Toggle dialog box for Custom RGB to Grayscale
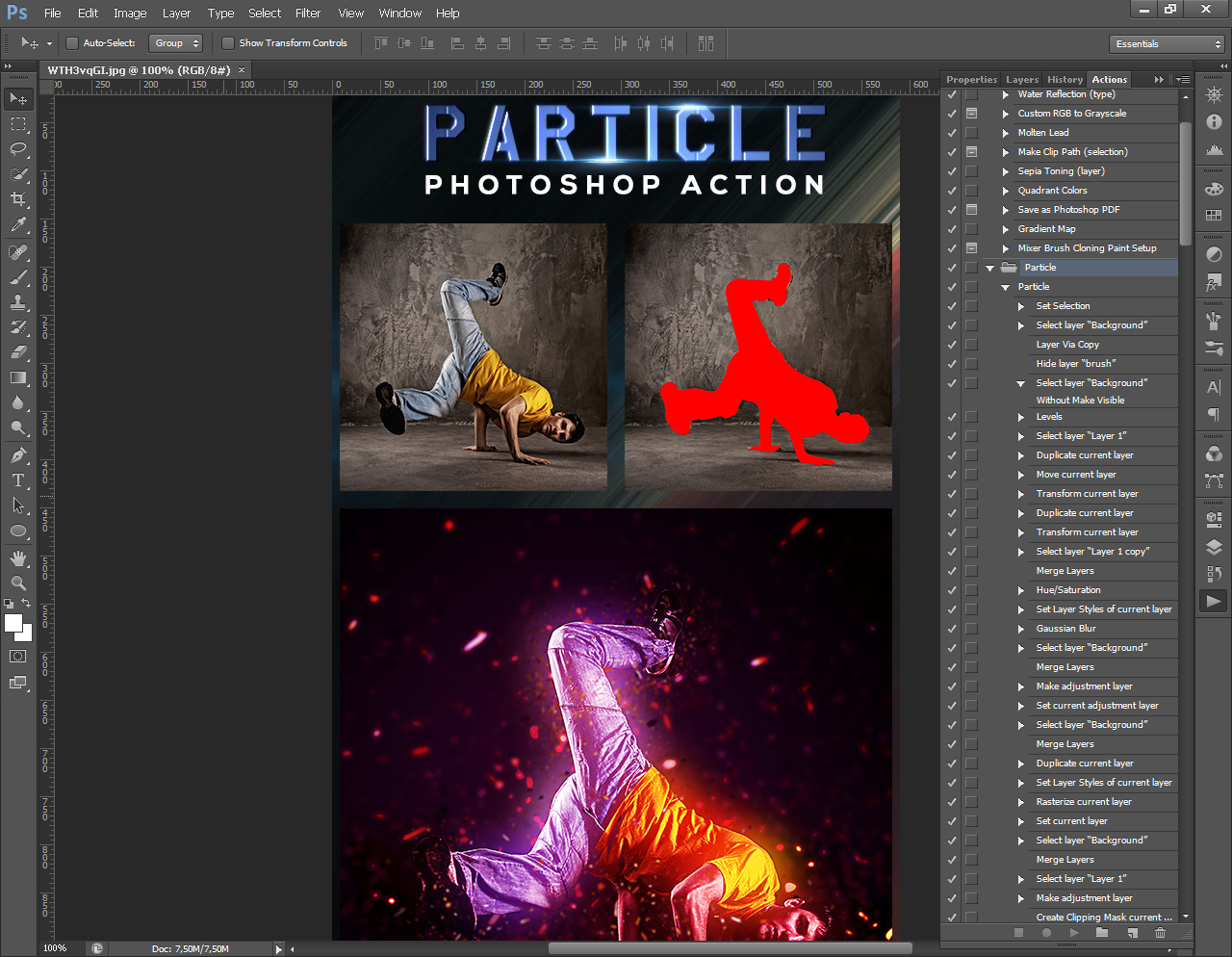The image size is (1232, 957). (x=971, y=114)
